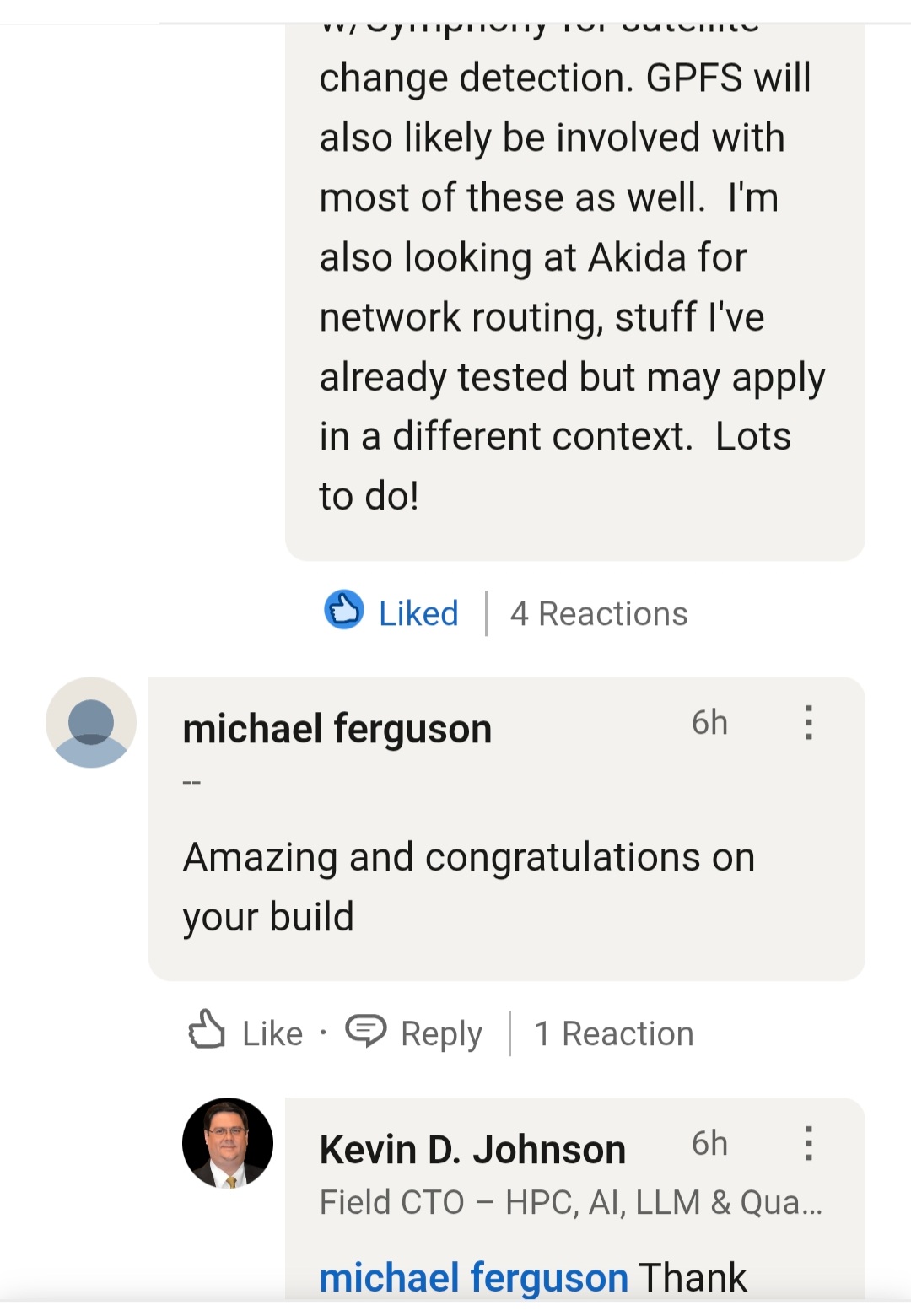Click the 6h timestamp on michael ferguson's comment
The width and height of the screenshot is (911, 1316).
[x=709, y=722]
